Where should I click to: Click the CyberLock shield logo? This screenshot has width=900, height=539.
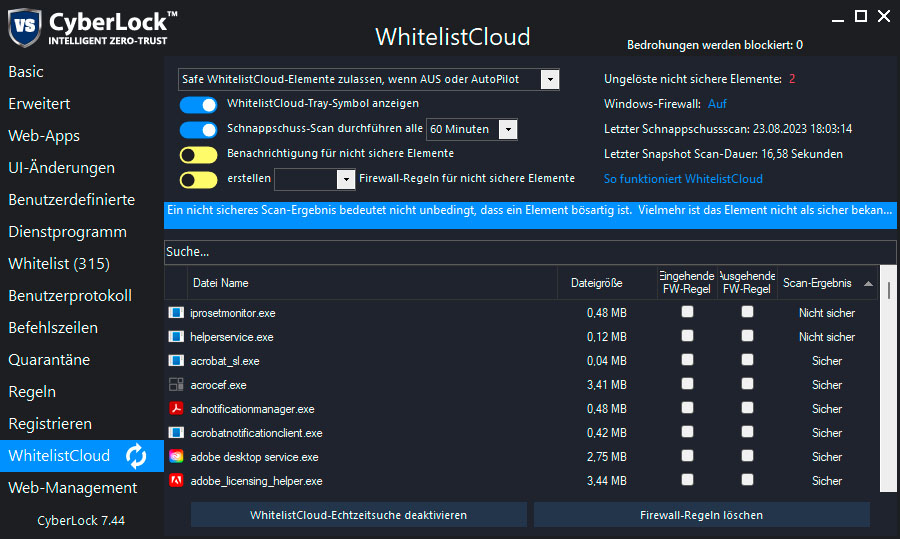pyautogui.click(x=25, y=27)
